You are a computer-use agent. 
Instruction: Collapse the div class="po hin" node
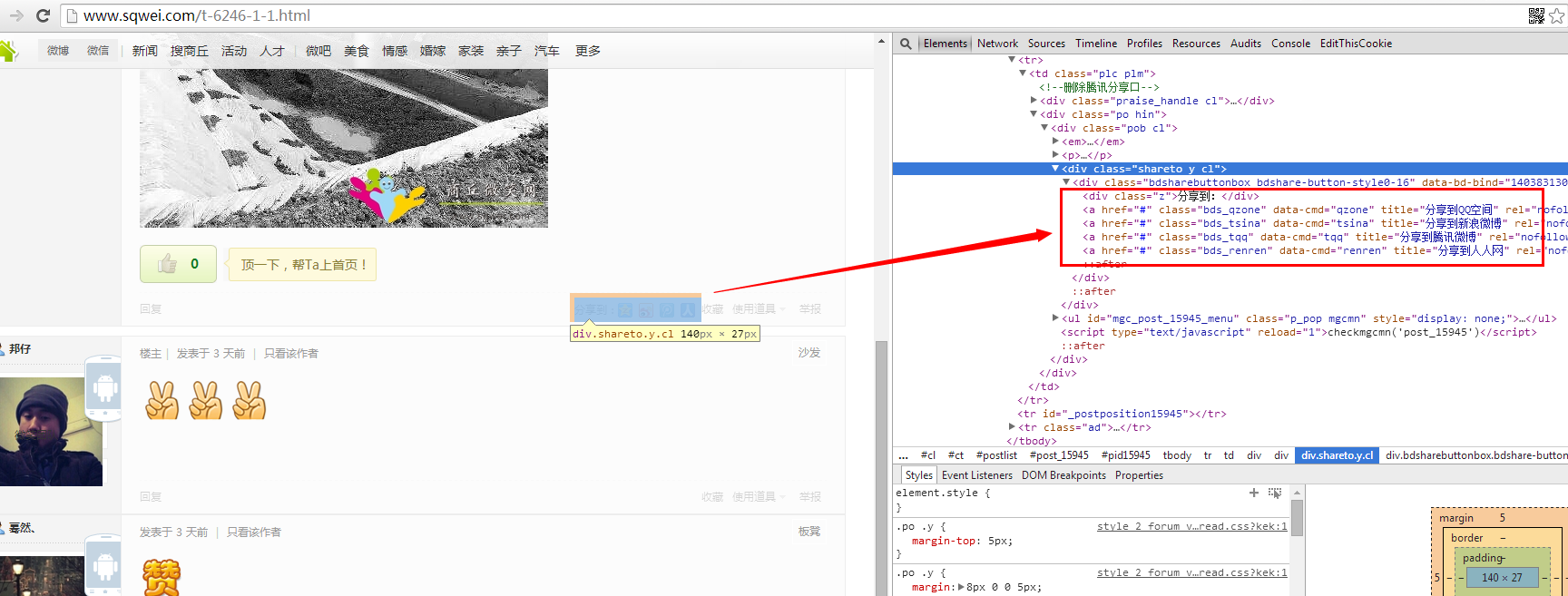coord(1034,114)
